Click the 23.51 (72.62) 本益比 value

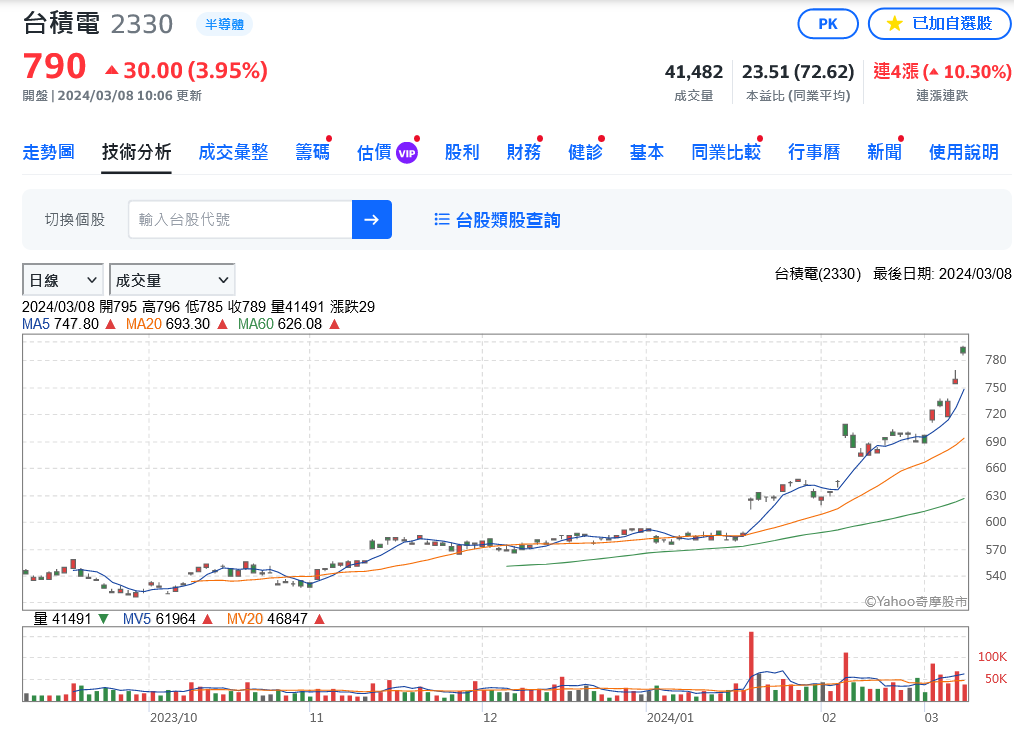(798, 72)
